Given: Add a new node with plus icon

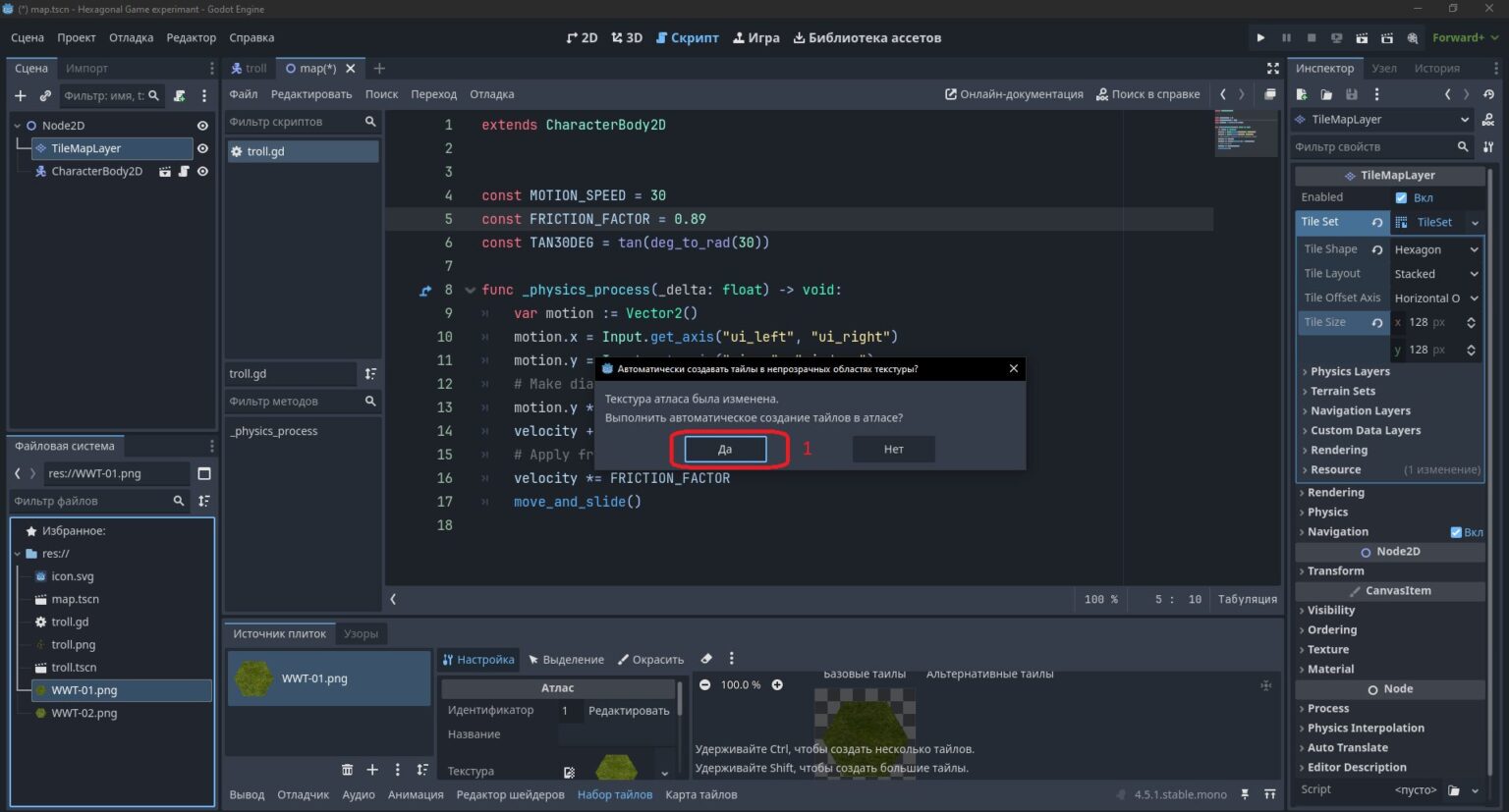Looking at the screenshot, I should 21,95.
